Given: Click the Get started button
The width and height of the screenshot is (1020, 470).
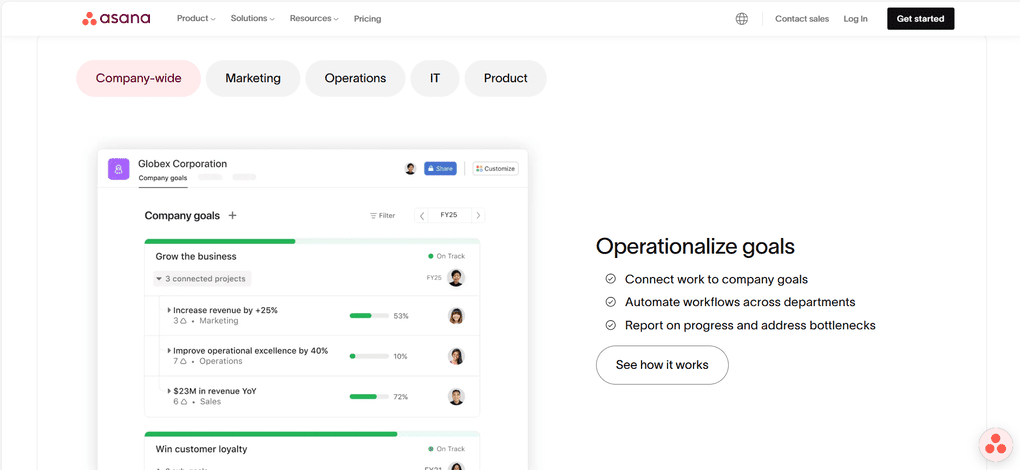Looking at the screenshot, I should (920, 19).
